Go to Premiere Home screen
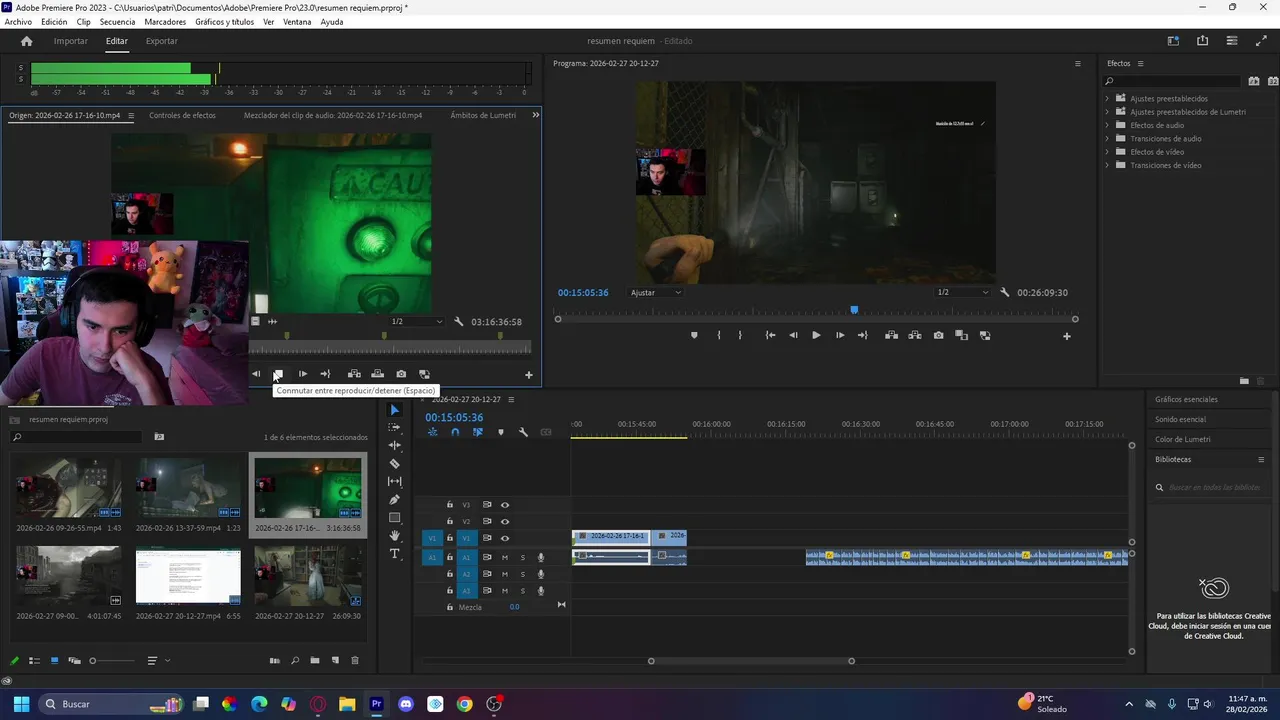1280x720 pixels. 27,41
